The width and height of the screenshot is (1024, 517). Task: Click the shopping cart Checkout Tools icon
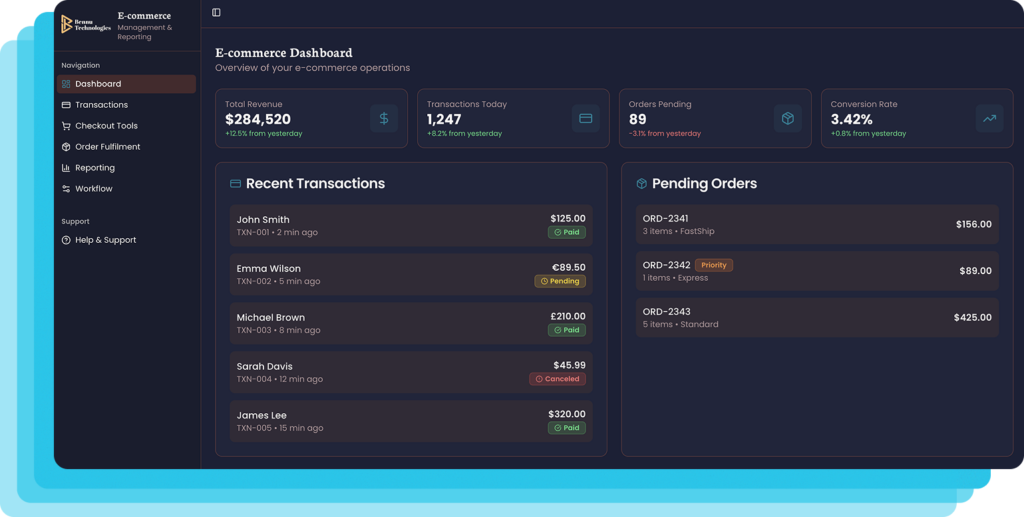[x=66, y=126]
